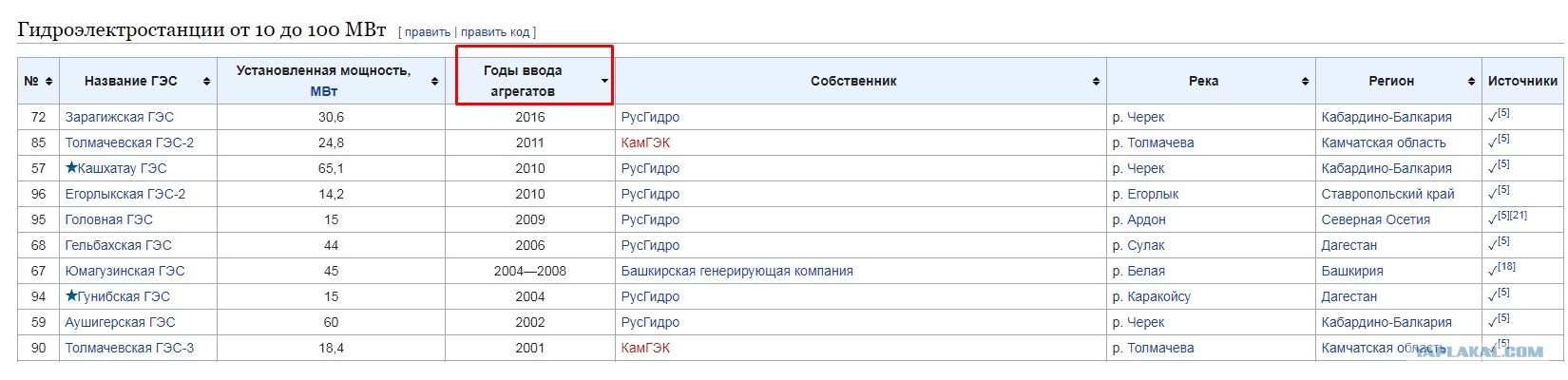Screen dimensions: 1568x380
Task: Sort by Собственник column arrows
Action: click(x=1096, y=82)
